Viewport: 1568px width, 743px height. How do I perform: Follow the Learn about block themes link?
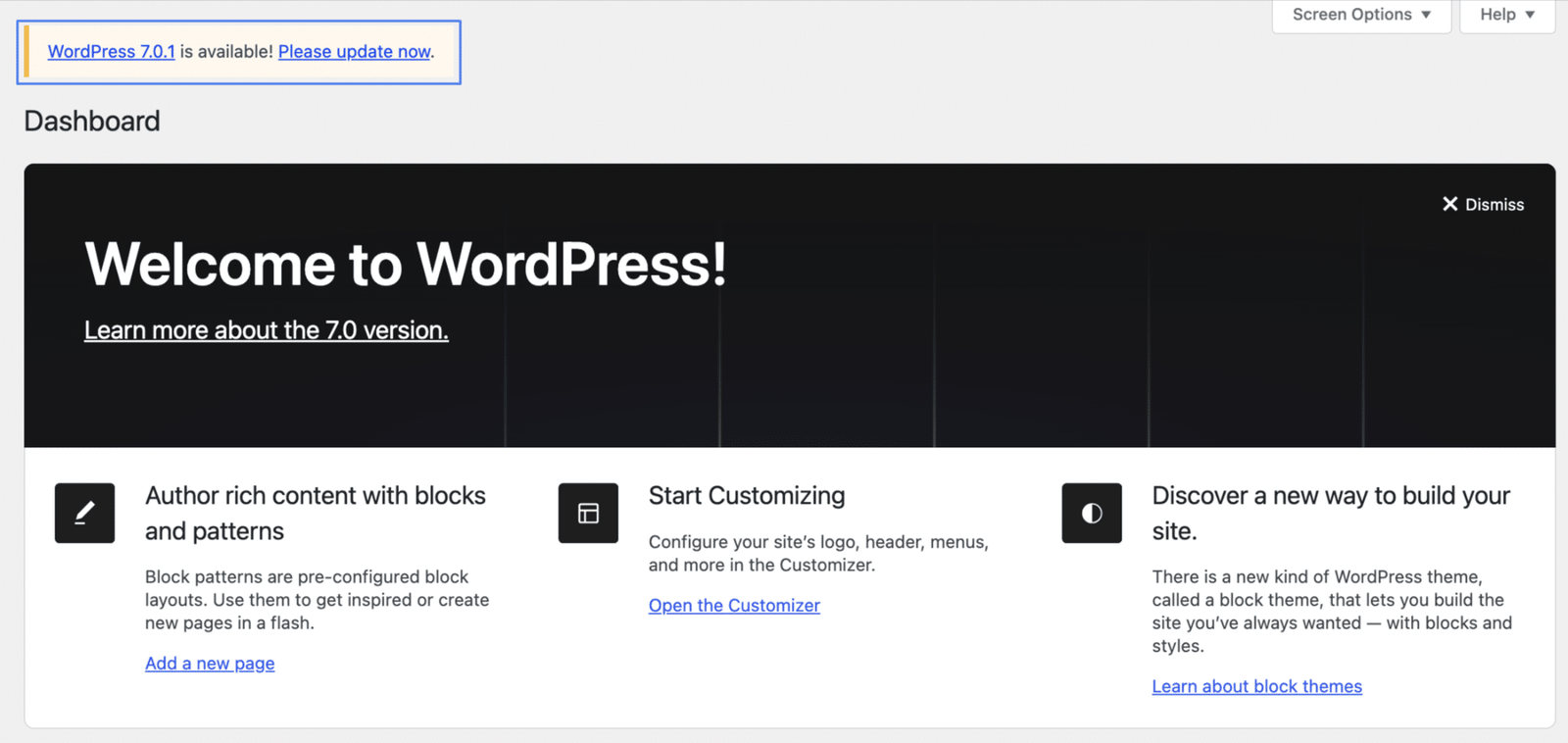click(1257, 686)
